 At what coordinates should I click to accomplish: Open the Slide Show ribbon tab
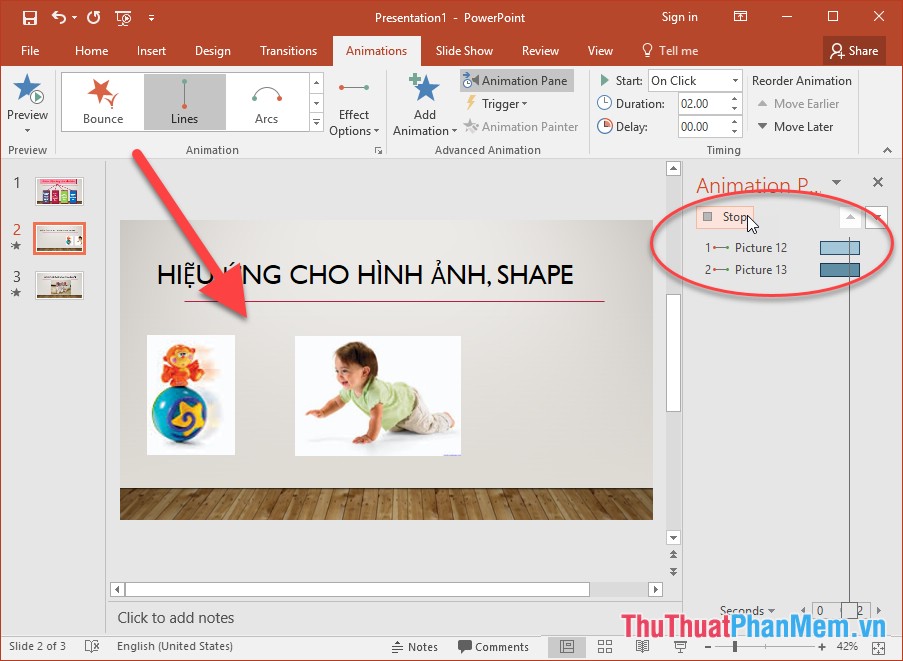[464, 50]
